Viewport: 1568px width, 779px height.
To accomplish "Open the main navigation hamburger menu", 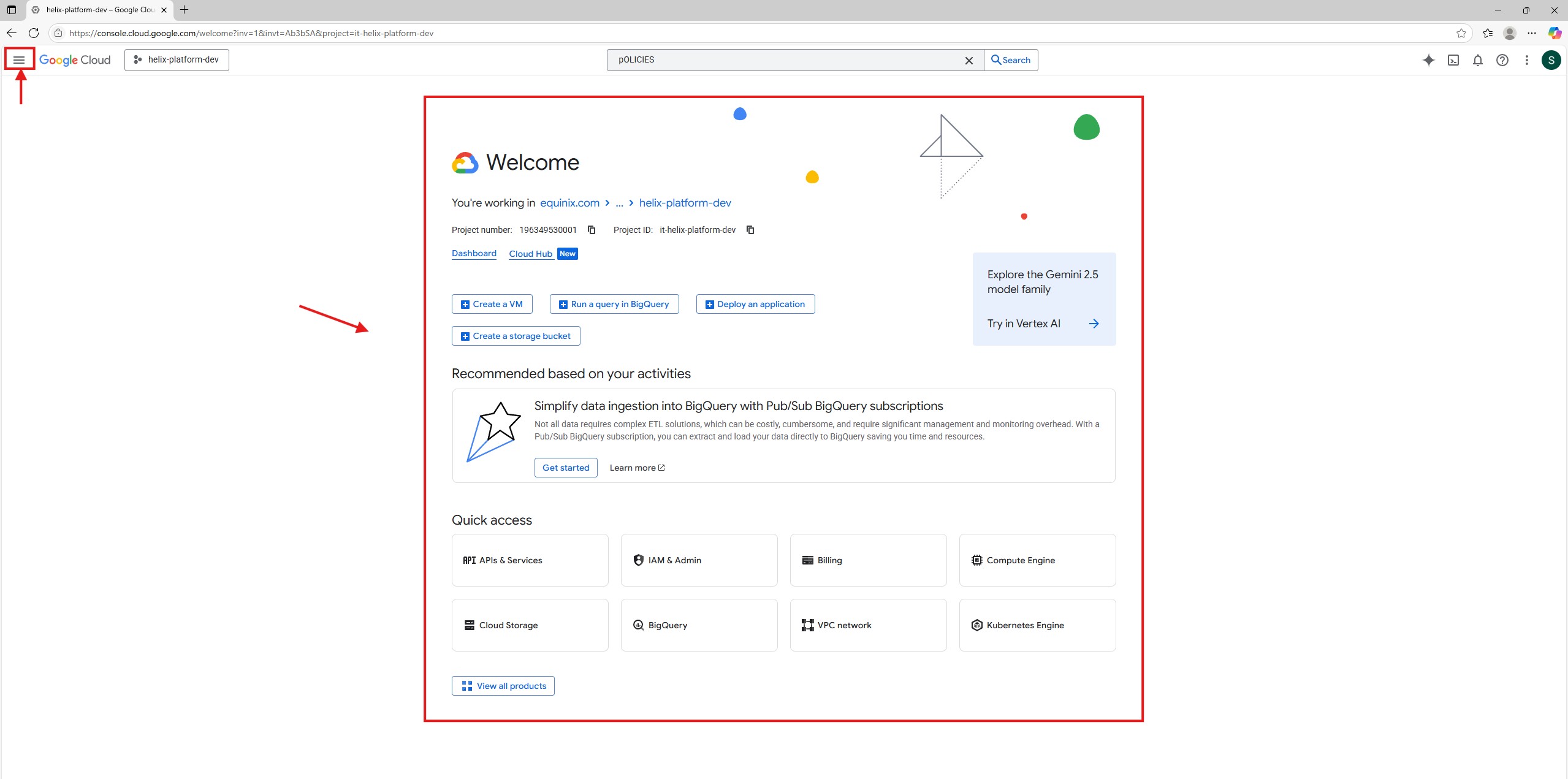I will pyautogui.click(x=19, y=59).
